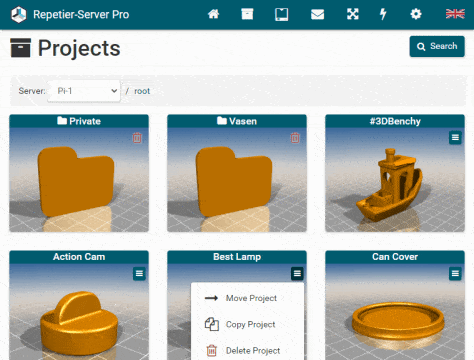Choose Copy Project from the menu

coord(248,324)
